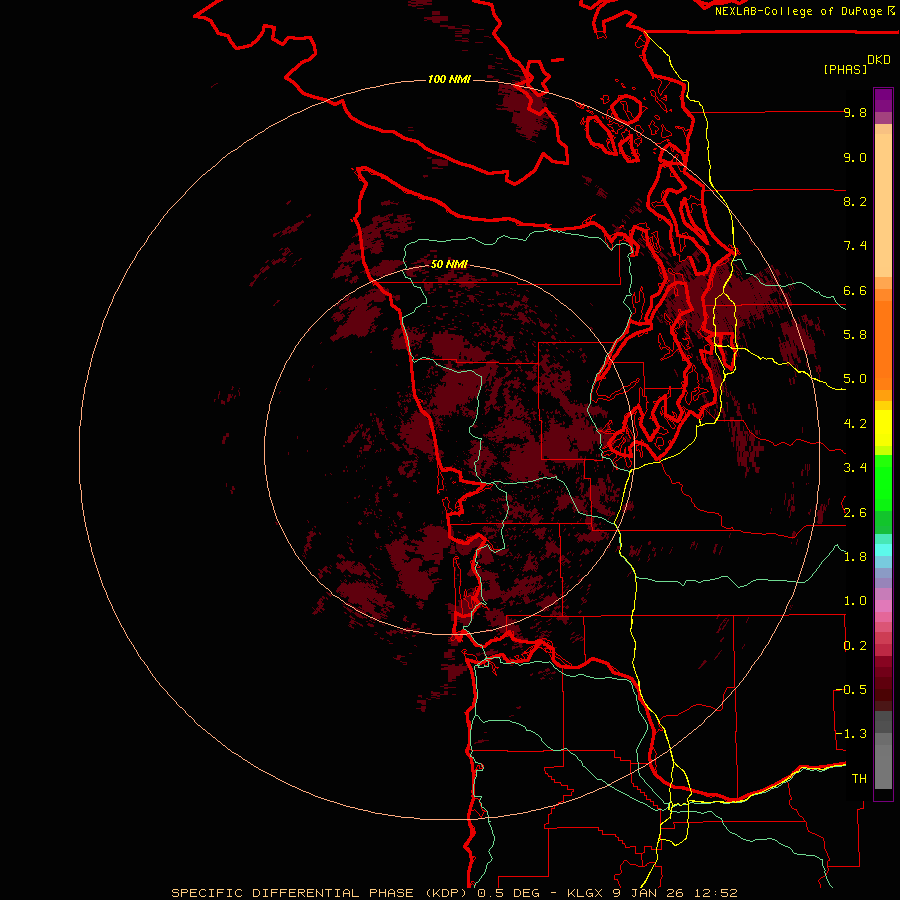Viewport: 900px width, 900px height.
Task: Select the 6.6 value on the color scale
Action: point(855,290)
